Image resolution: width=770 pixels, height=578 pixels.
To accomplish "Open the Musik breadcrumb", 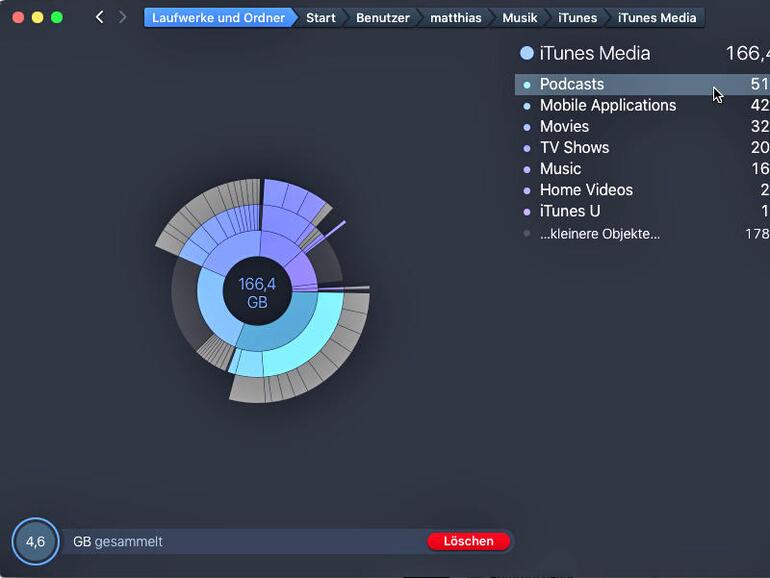I will point(519,18).
